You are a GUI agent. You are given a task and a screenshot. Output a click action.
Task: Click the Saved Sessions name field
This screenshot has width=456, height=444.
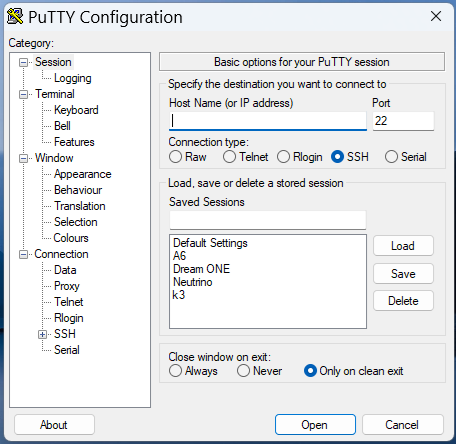(x=268, y=220)
